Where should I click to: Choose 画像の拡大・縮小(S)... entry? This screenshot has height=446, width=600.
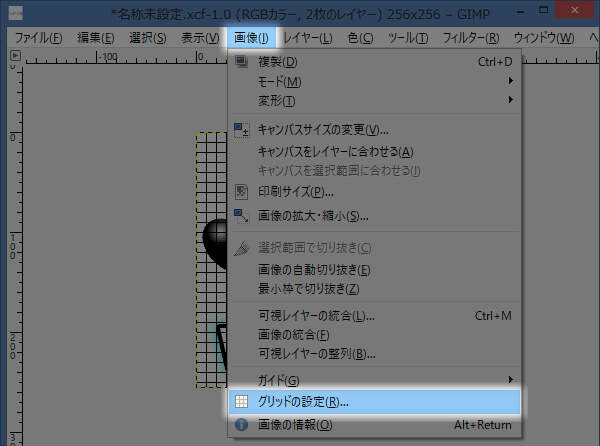[374, 216]
